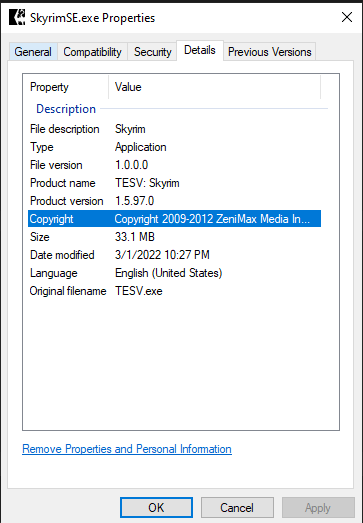Switch to the General tab
The height and width of the screenshot is (523, 363).
pos(33,52)
